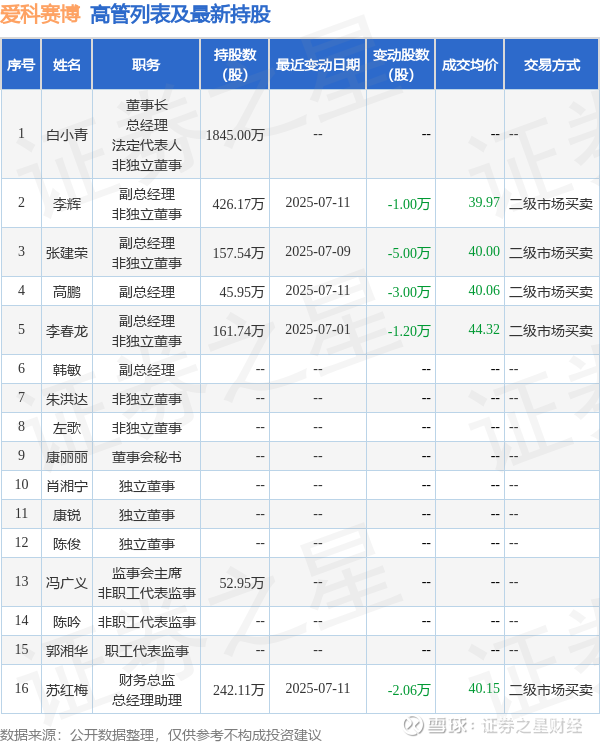The width and height of the screenshot is (600, 744).
Task: Click the 序号 column header
Action: pos(21,65)
